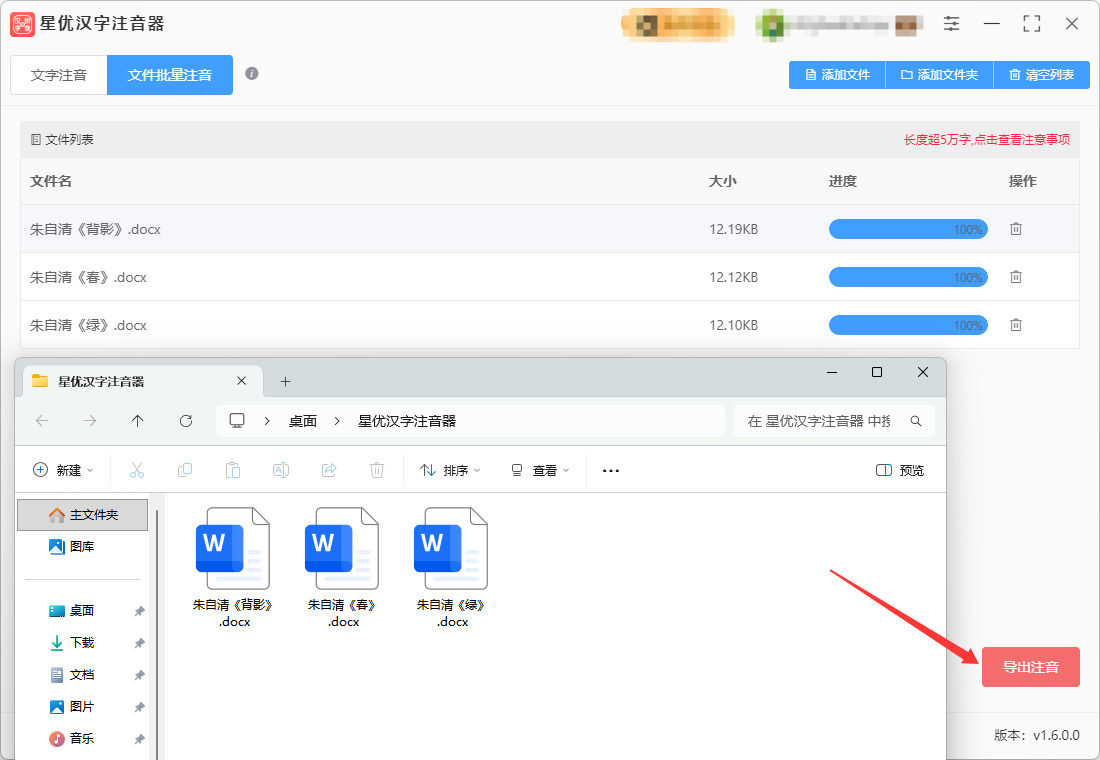Select 主文件夹 in Explorer sidebar
This screenshot has width=1100, height=760.
click(83, 515)
